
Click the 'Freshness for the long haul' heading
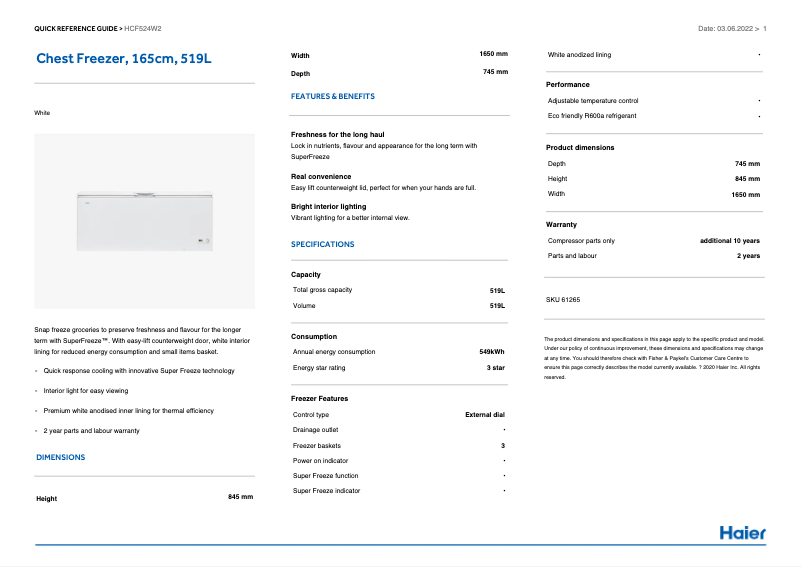pyautogui.click(x=338, y=134)
